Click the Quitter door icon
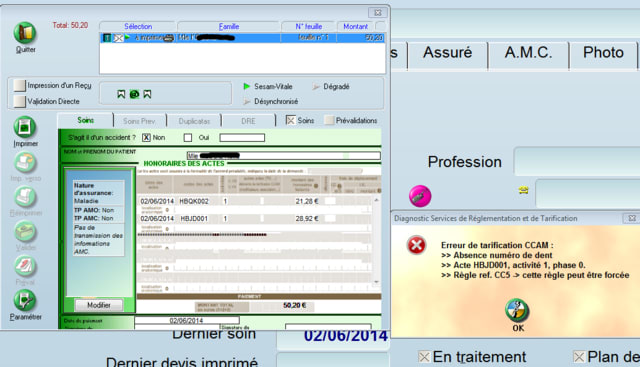This screenshot has height=367, width=640. [x=25, y=33]
